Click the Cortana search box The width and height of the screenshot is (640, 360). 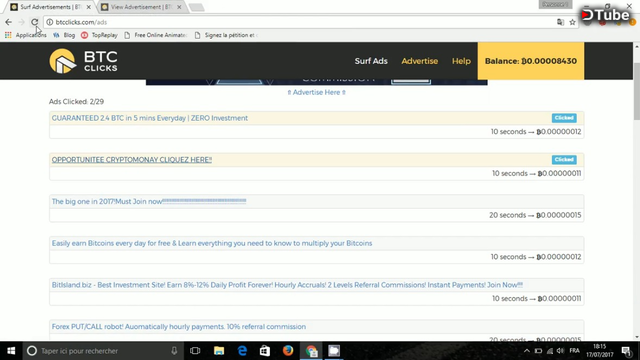[103, 351]
